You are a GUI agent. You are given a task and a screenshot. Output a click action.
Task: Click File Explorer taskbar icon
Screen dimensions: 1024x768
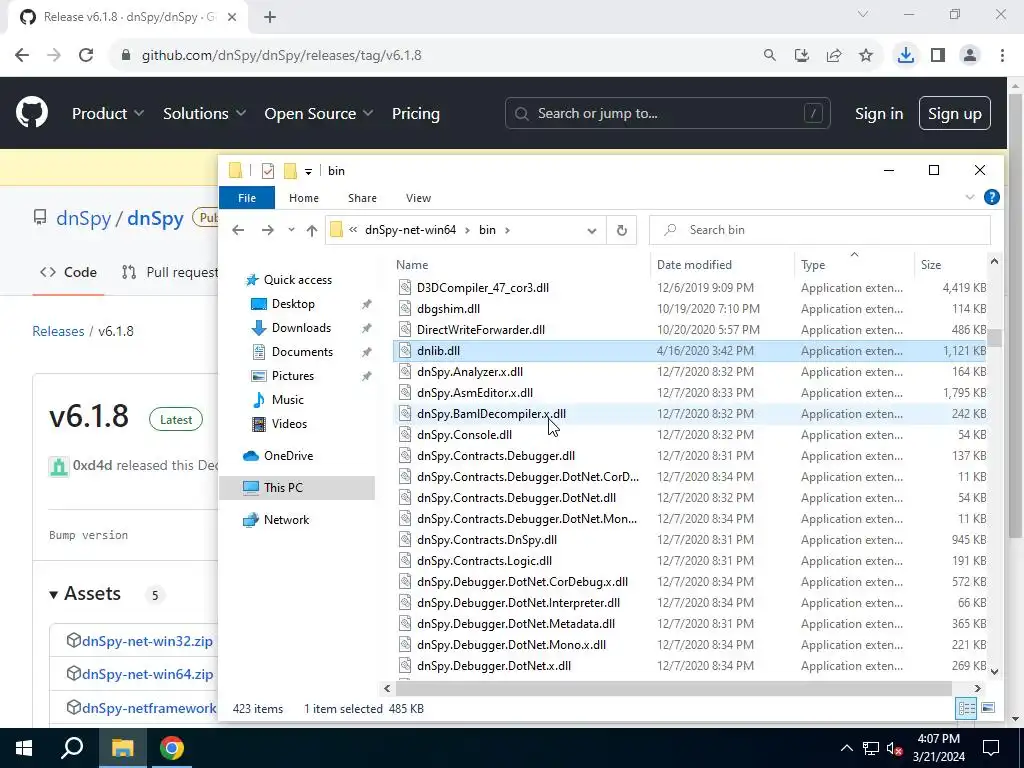pyautogui.click(x=122, y=748)
